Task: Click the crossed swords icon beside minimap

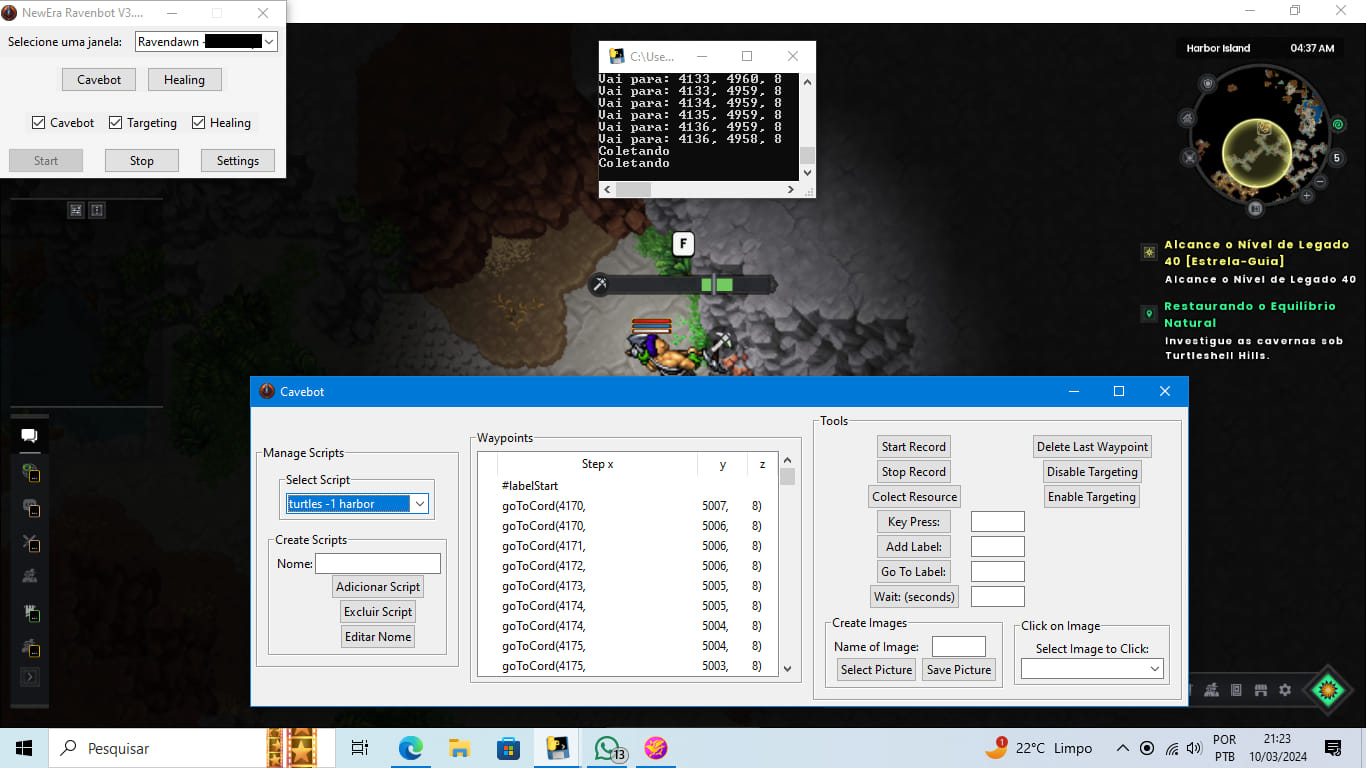Action: (x=1189, y=157)
